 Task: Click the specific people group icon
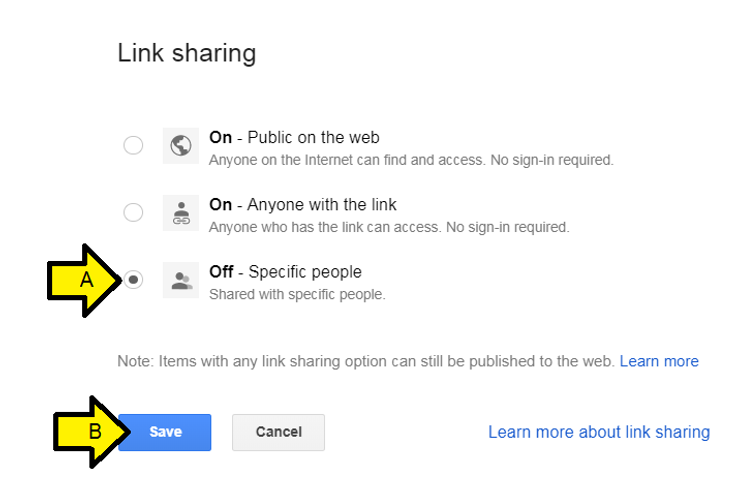pos(181,280)
